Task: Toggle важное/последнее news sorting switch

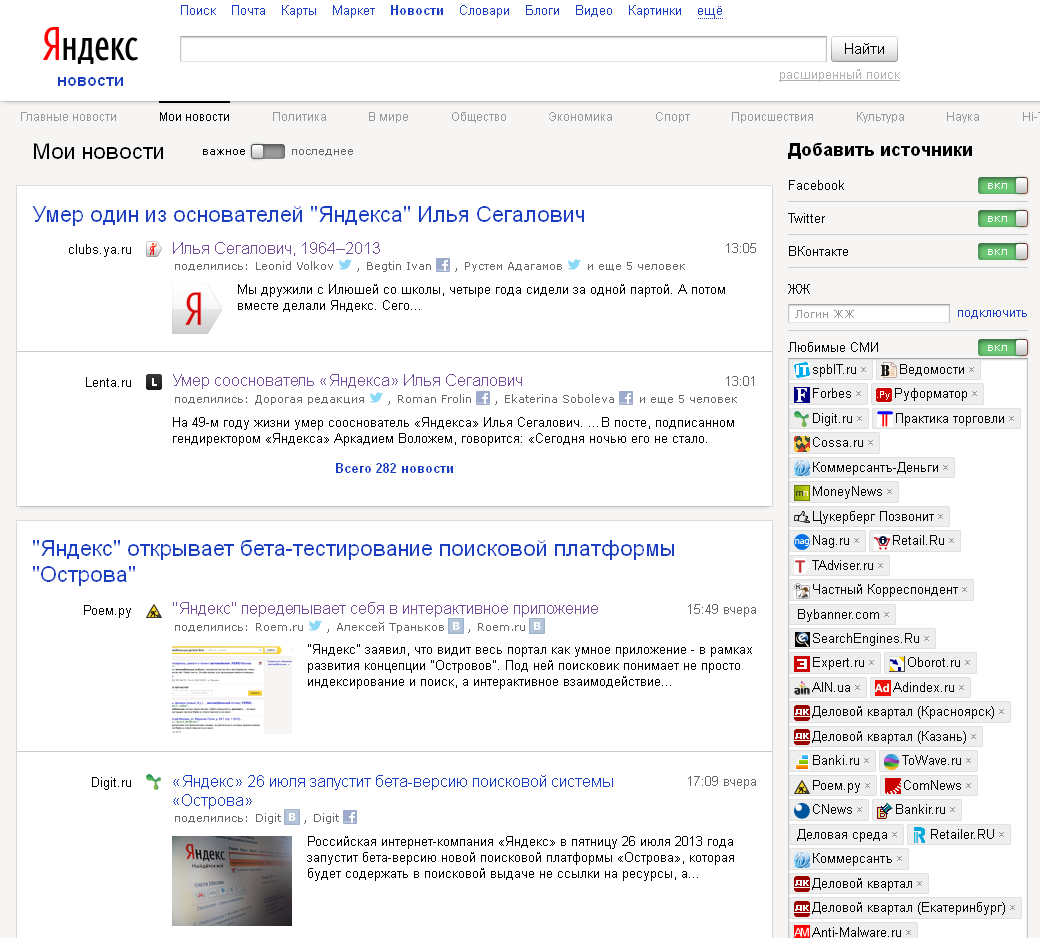Action: click(268, 151)
